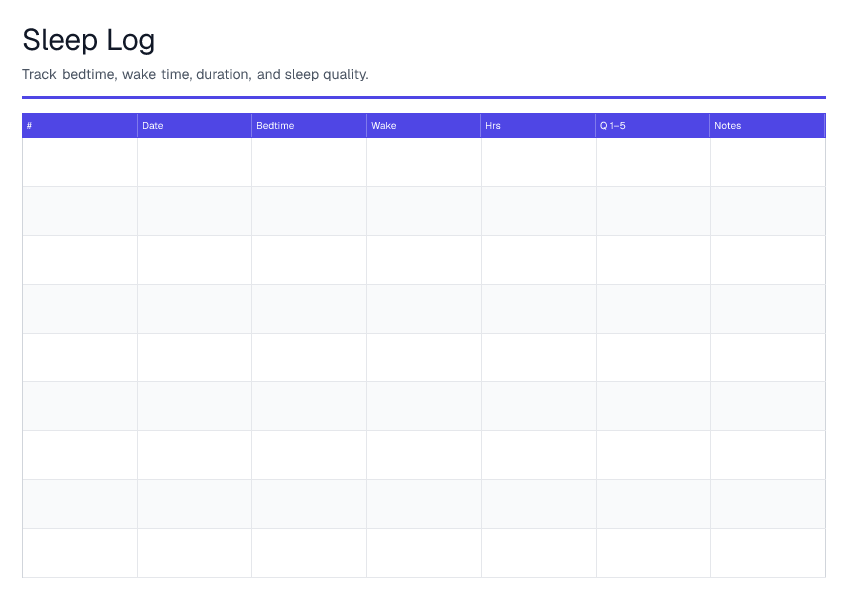Click the 'Wake' column header
The image size is (848, 600).
(423, 126)
